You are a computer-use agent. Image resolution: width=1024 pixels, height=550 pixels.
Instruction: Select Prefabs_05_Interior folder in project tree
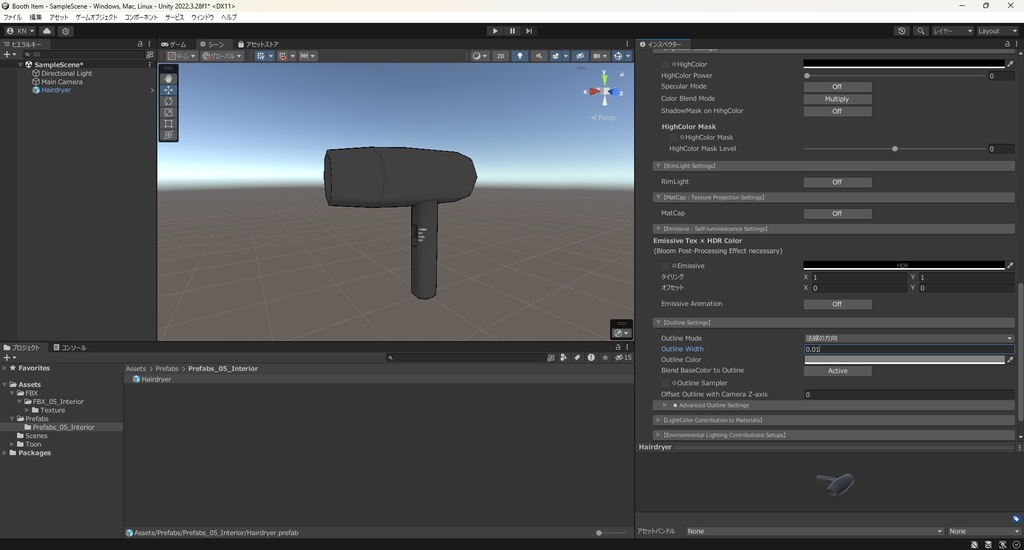(x=63, y=427)
